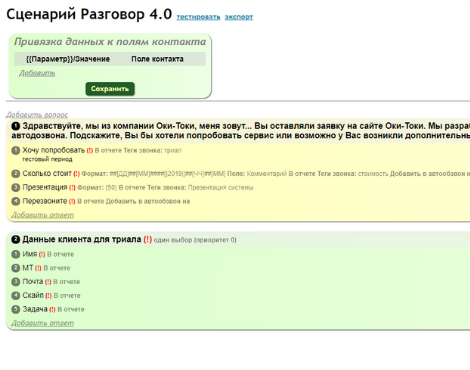Click the «Привязка данных к полям контакта» heading
Screen dimensions: 470x370
tap(110, 42)
